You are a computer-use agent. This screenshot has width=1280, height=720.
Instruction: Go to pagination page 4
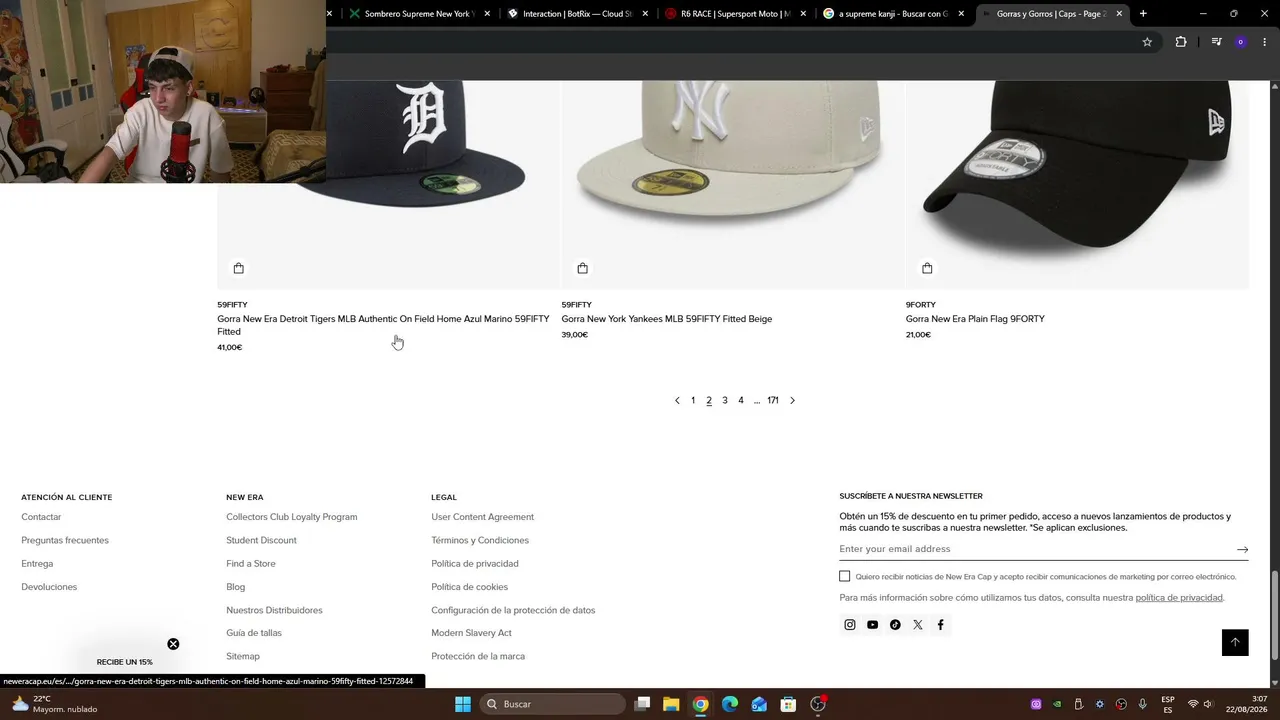pyautogui.click(x=741, y=400)
